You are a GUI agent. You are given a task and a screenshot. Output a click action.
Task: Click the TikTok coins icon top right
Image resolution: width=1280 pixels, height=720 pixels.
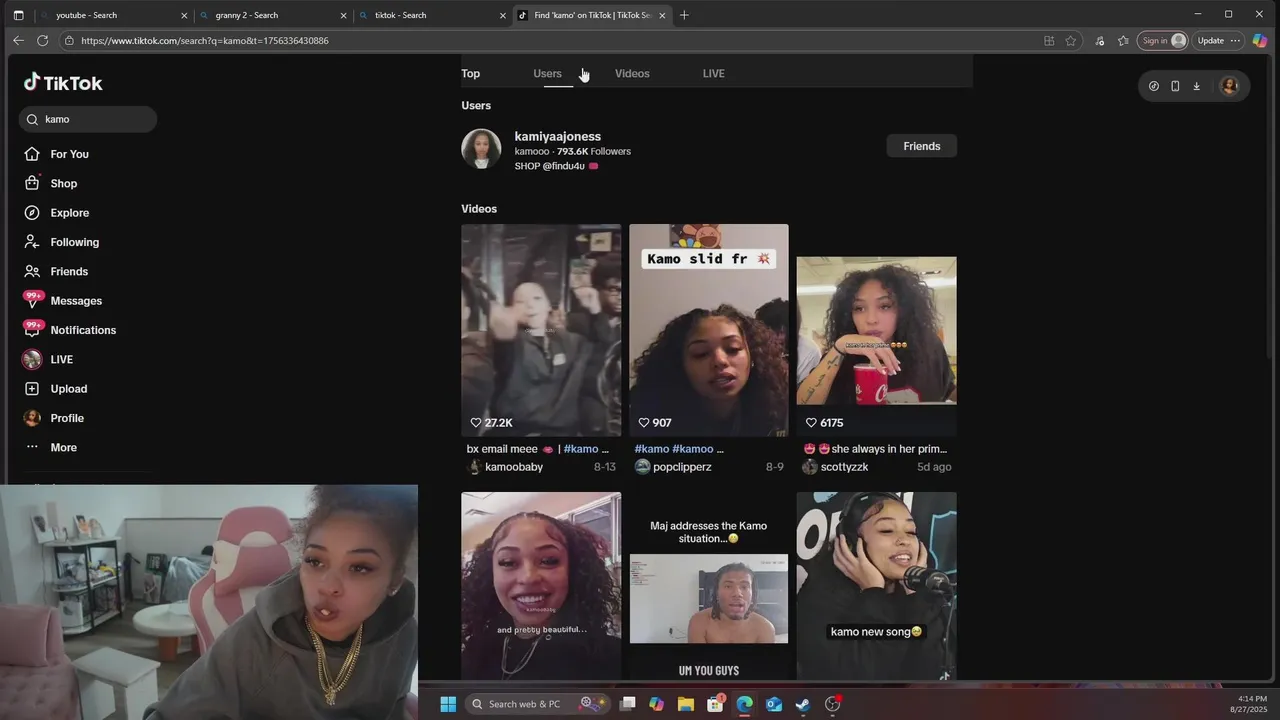(x=1154, y=86)
